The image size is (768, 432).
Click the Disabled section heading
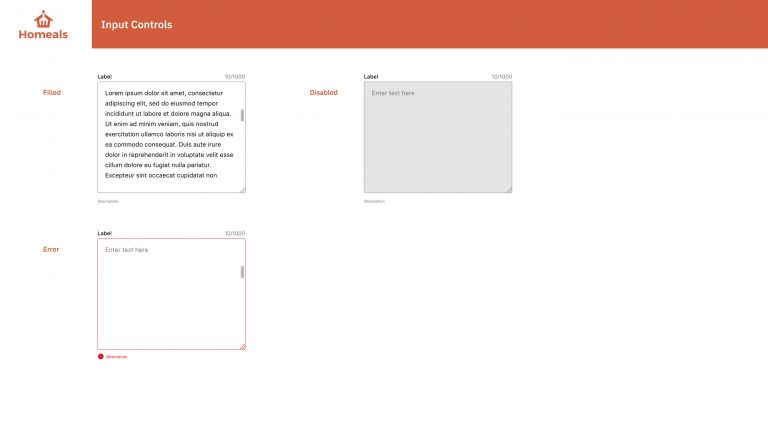coord(323,93)
